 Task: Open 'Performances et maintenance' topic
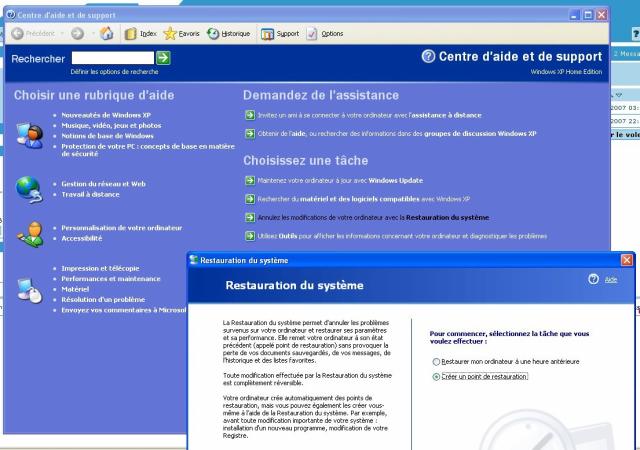(111, 279)
